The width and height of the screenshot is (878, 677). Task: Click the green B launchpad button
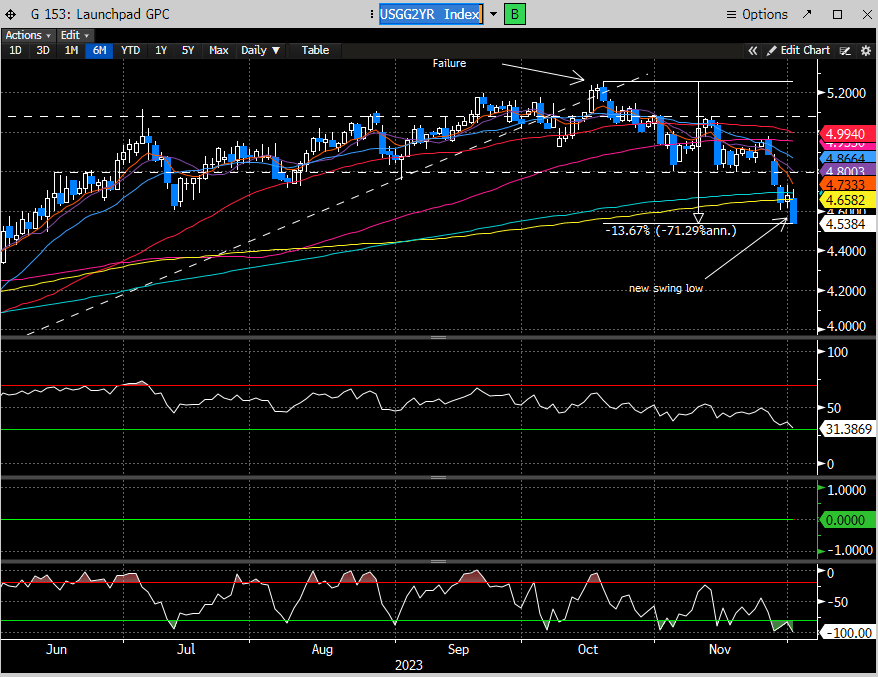(514, 14)
